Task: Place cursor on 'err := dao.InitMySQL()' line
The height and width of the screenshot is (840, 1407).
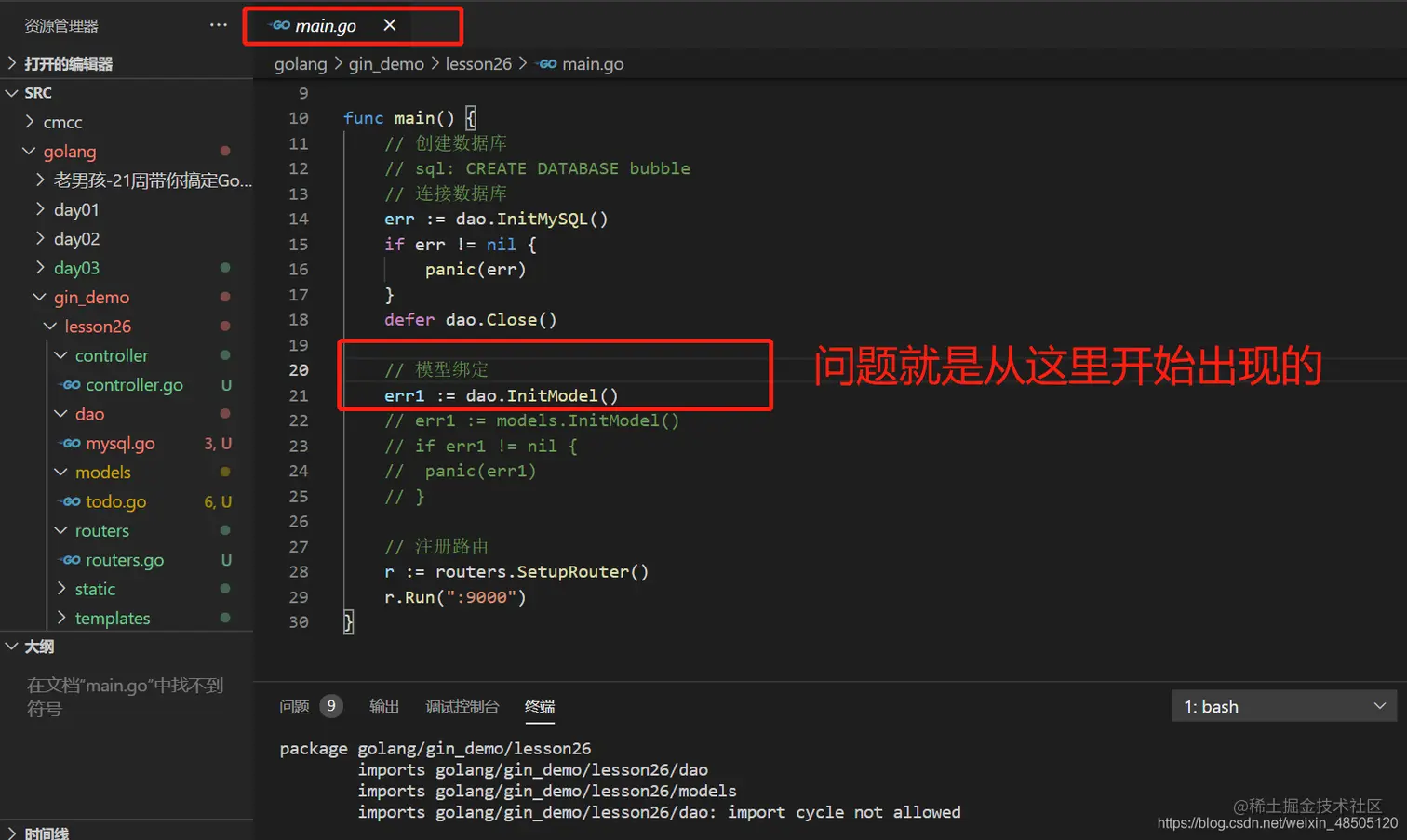Action: pos(496,220)
